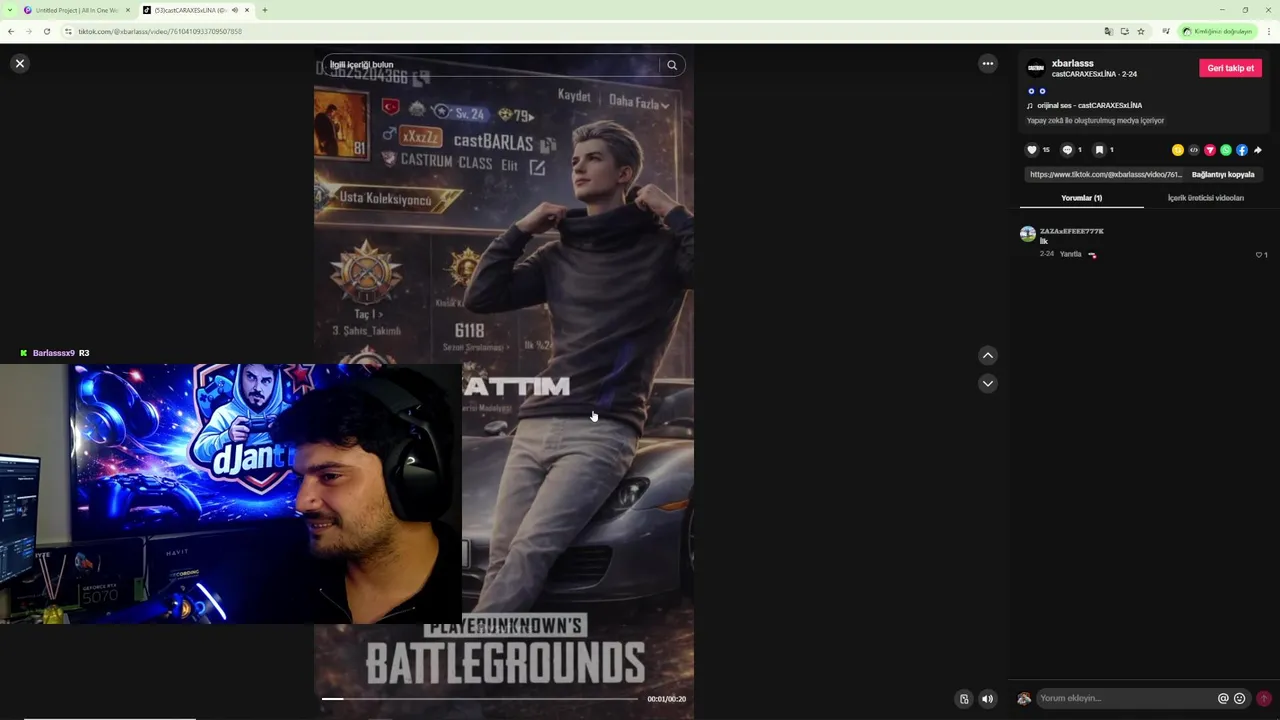
Task: Go to previous video with up chevron
Action: pos(988,355)
